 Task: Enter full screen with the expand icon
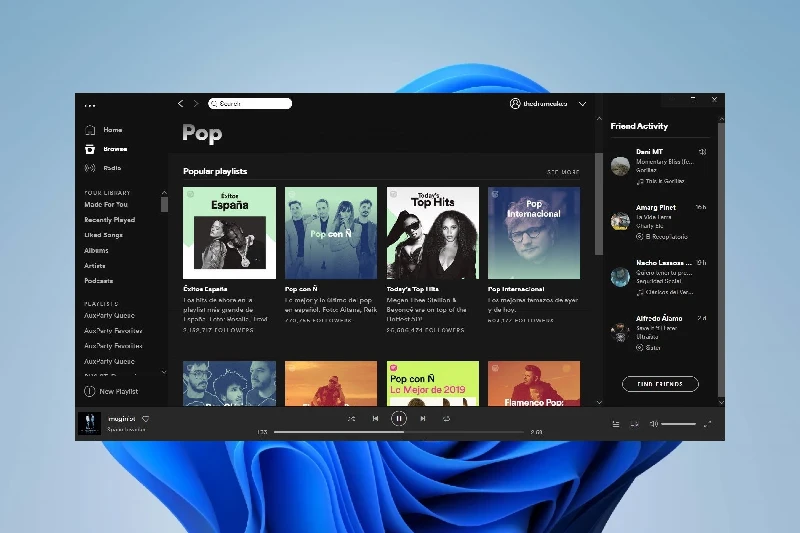click(708, 424)
